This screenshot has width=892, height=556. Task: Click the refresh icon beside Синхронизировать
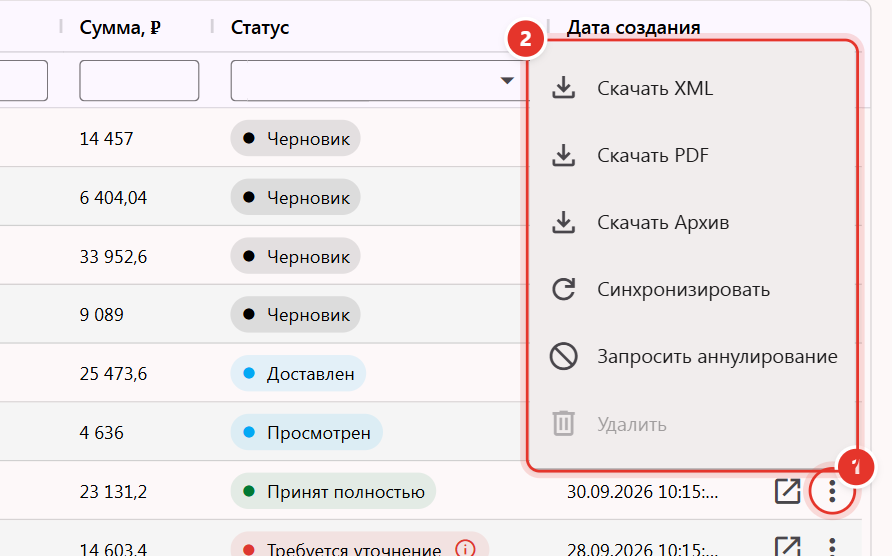pos(563,289)
